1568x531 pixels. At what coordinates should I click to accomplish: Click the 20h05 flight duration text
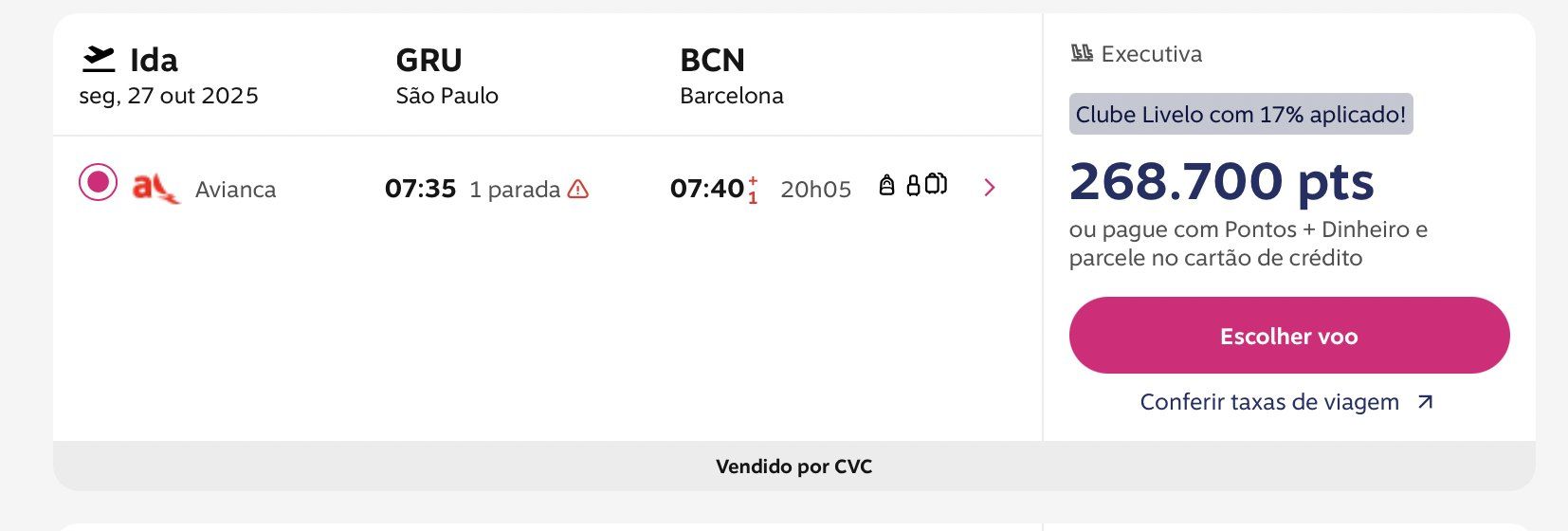[x=815, y=190]
